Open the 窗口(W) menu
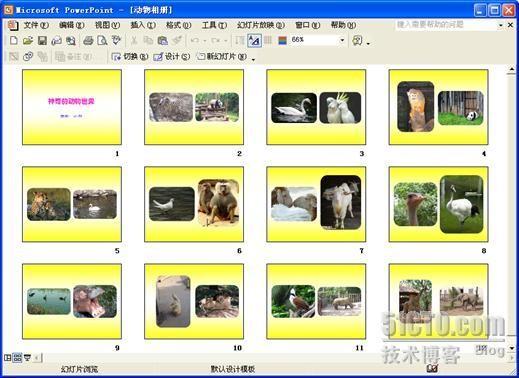Screen dimensions: 519x378 (307, 25)
